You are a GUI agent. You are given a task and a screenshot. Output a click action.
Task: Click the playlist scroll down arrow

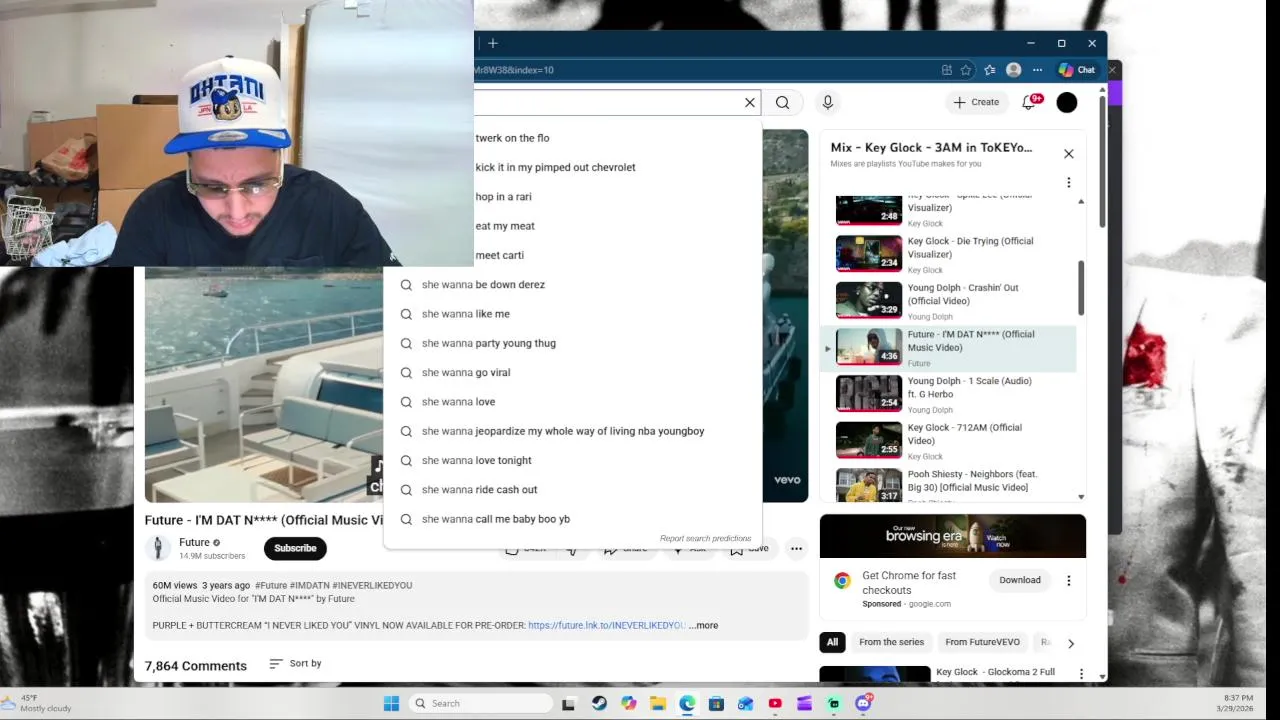[1081, 497]
